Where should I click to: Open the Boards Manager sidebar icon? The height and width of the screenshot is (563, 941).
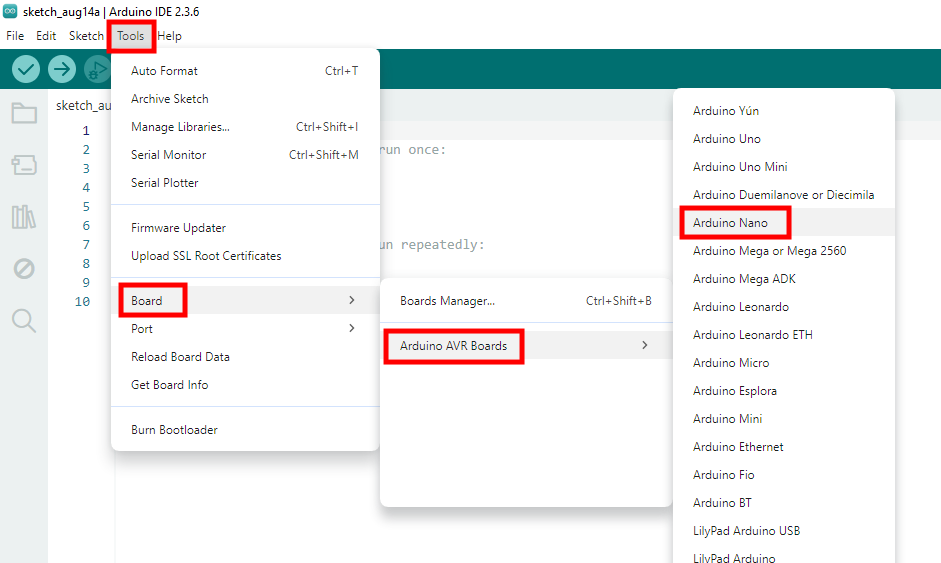coord(24,164)
